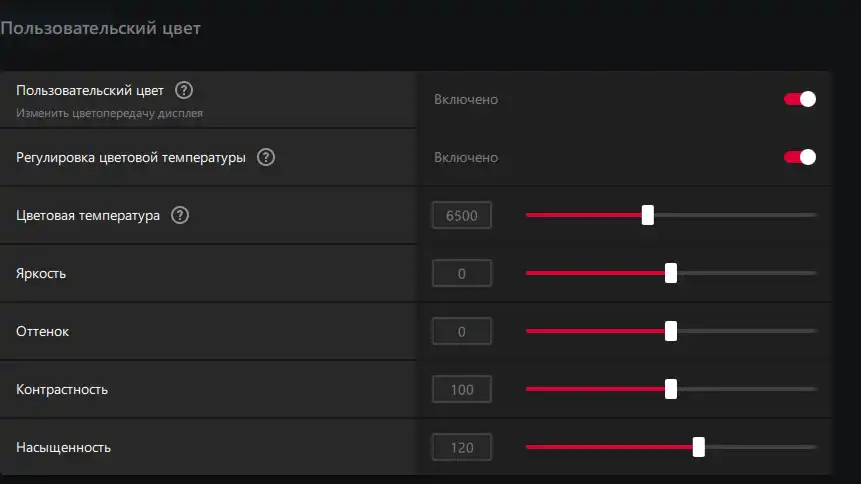Click Включено status text for Пользовательский цвет
Viewport: 861px width, 484px height.
pos(466,99)
